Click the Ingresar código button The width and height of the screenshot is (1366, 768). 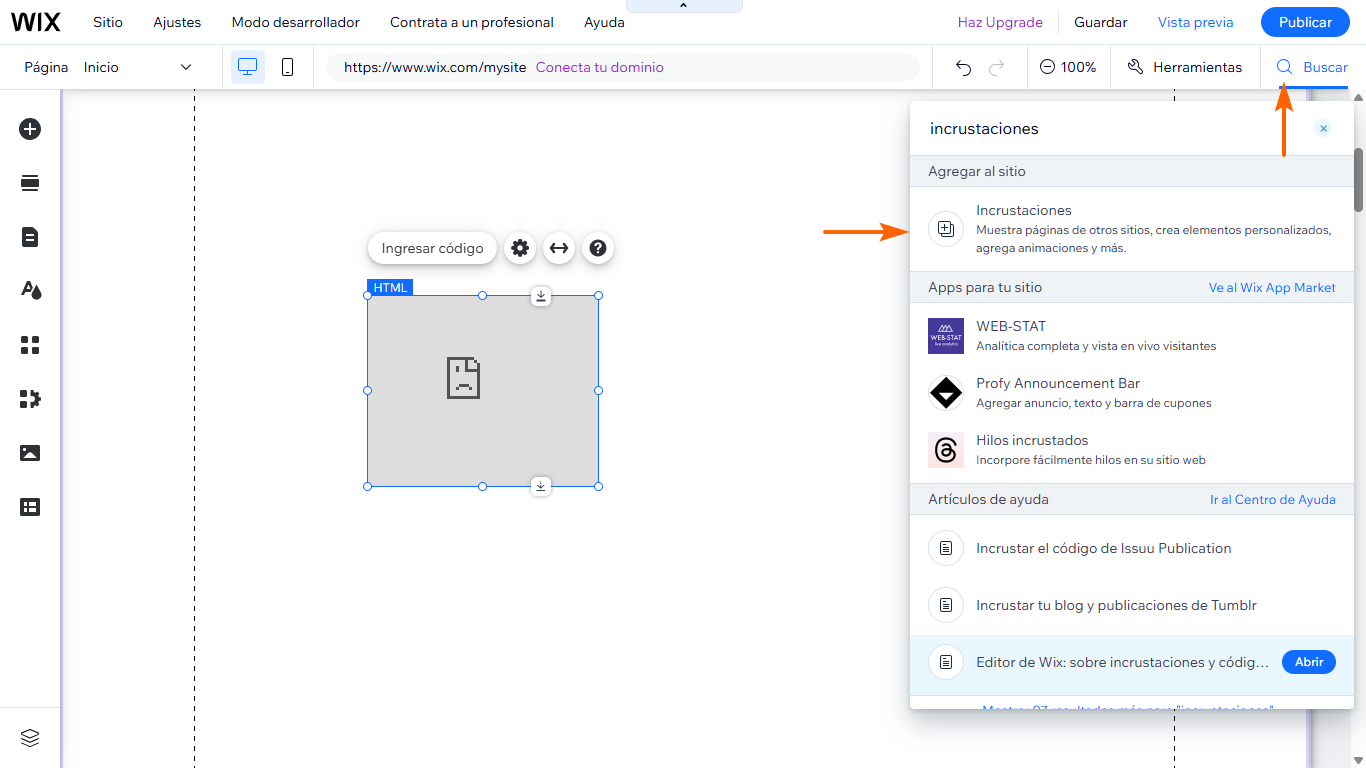(x=432, y=248)
